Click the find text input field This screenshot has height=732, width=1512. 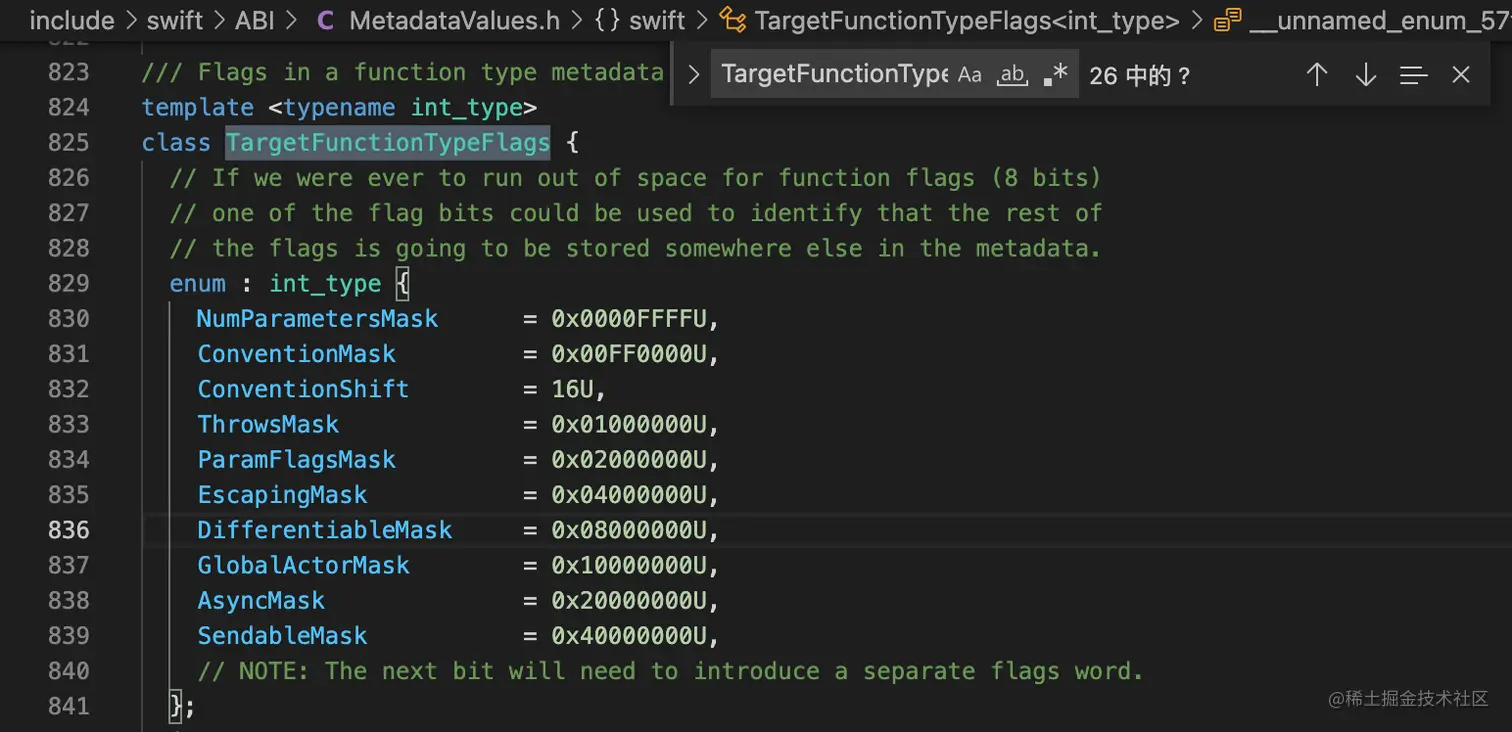click(832, 75)
